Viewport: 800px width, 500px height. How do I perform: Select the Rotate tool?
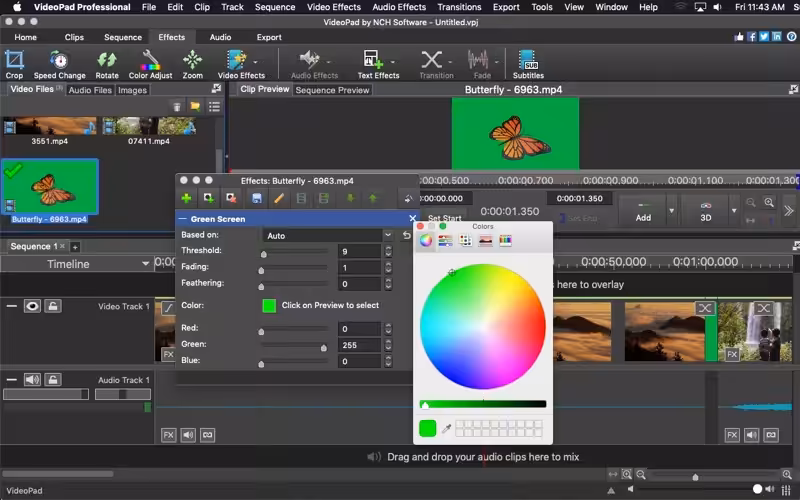point(107,64)
